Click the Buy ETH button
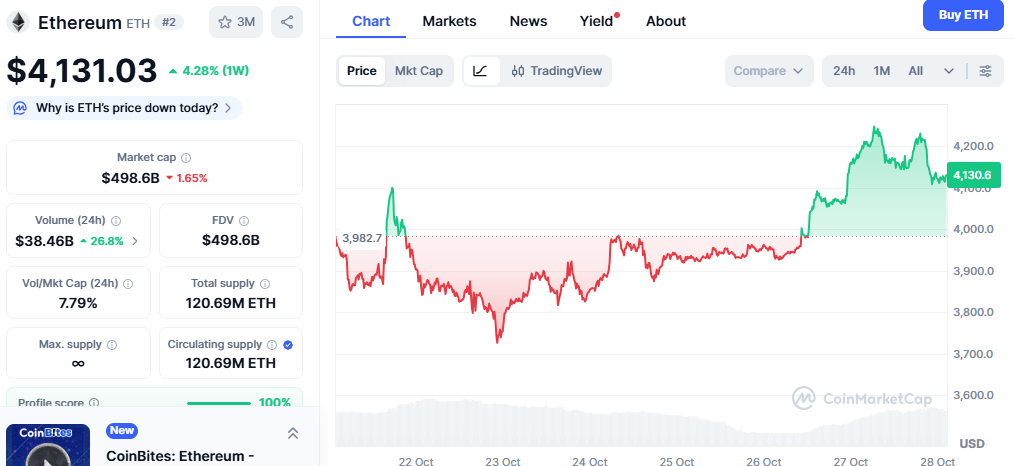 pos(963,15)
